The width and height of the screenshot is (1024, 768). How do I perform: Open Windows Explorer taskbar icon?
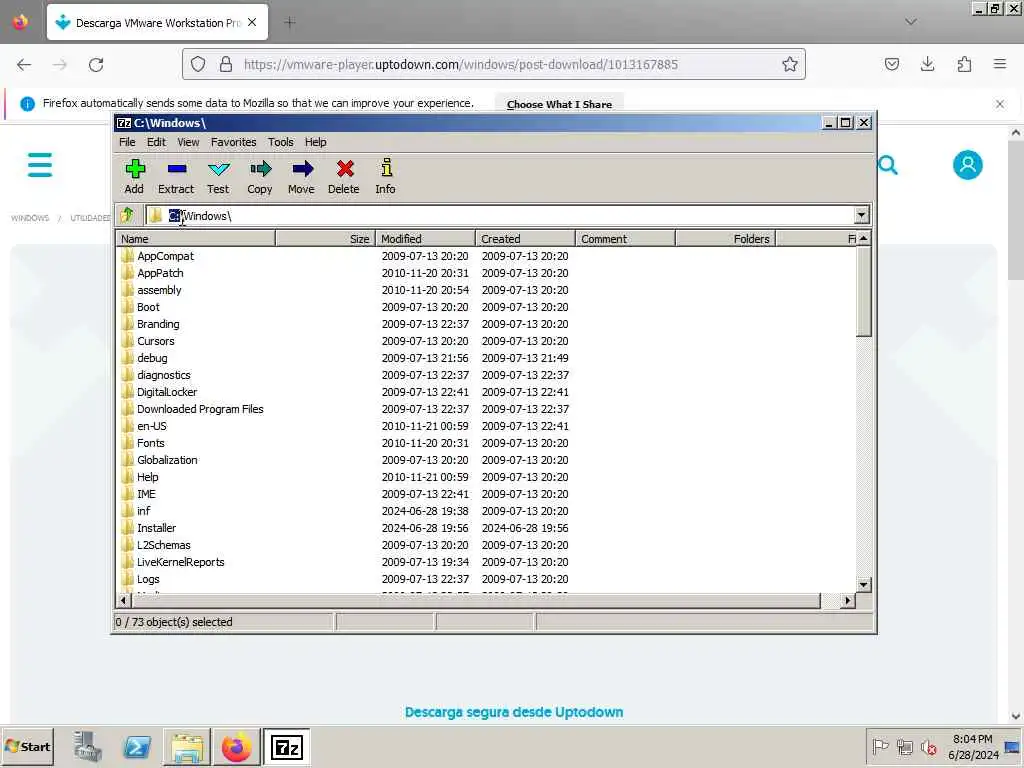[187, 746]
